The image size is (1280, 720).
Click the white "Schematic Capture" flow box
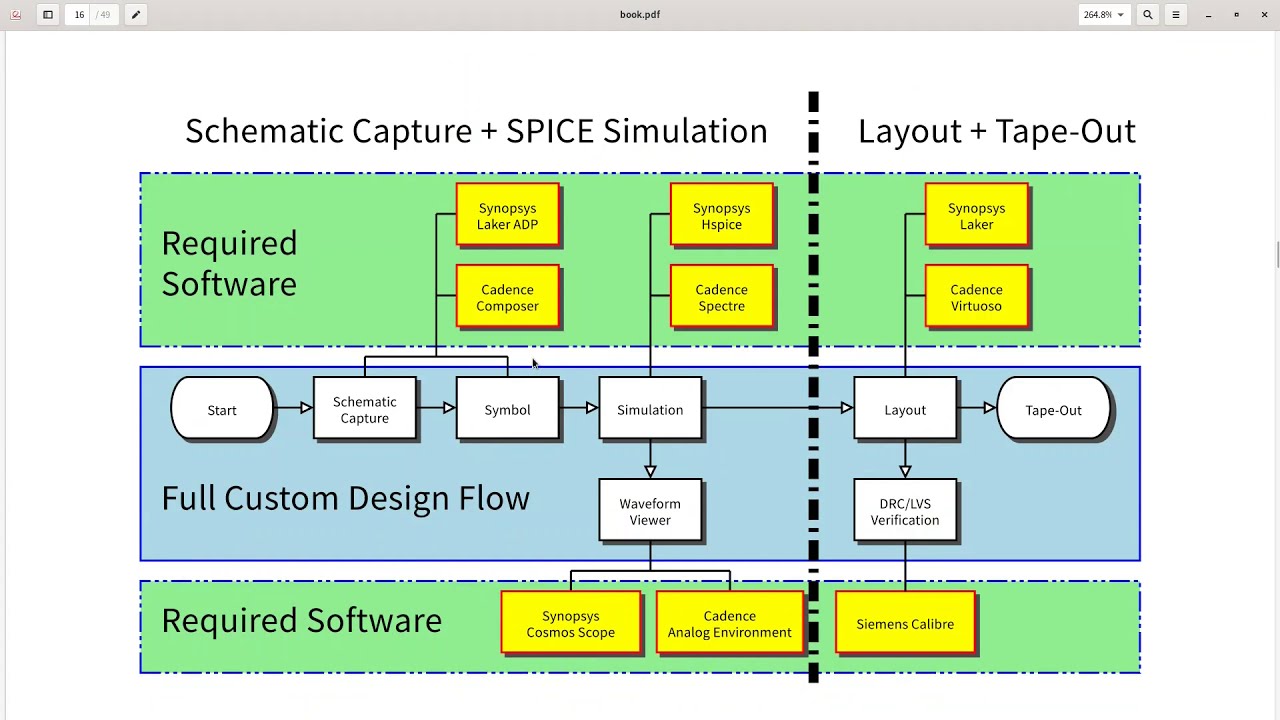[364, 409]
